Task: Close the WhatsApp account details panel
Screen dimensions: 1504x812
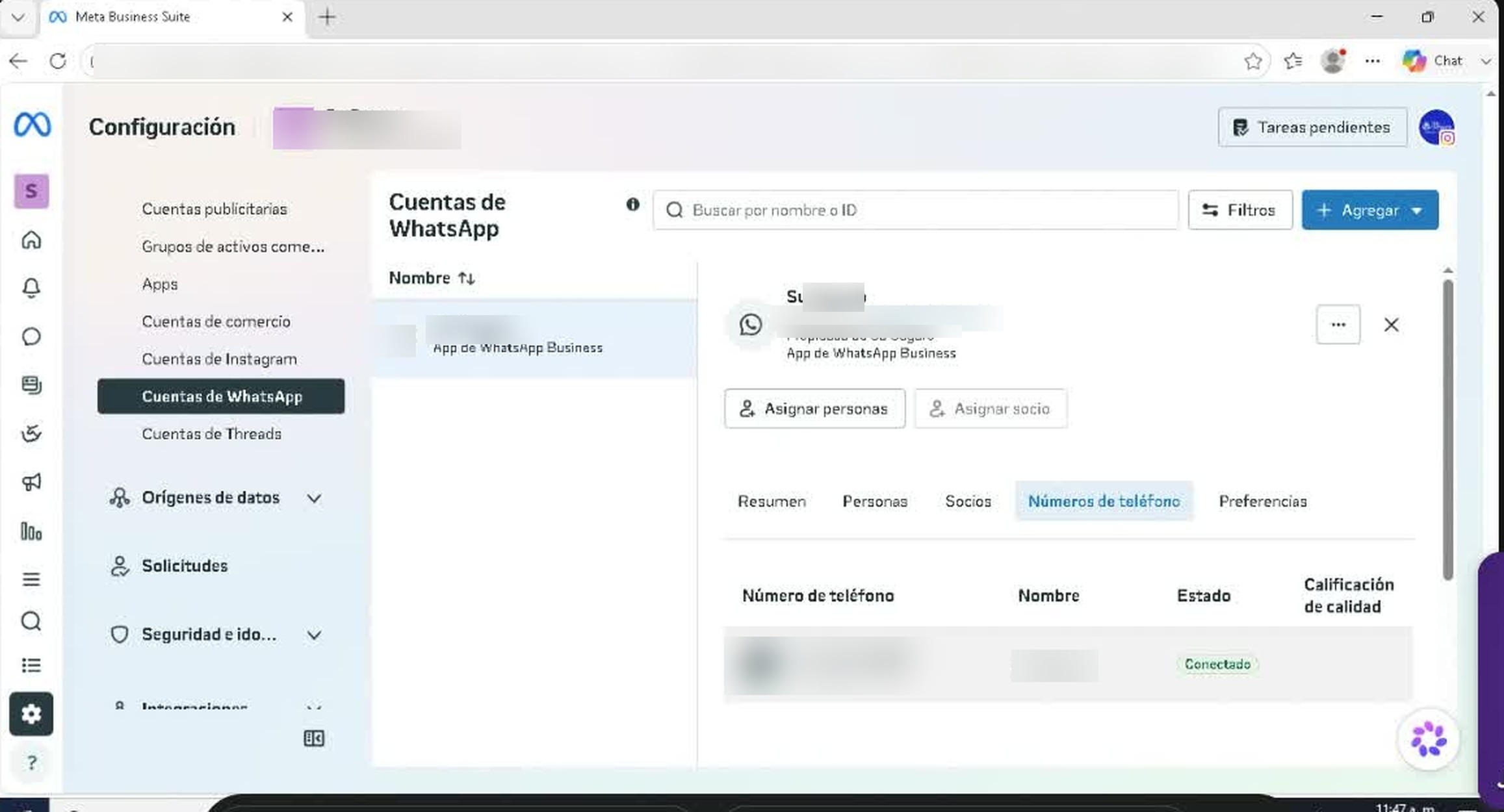Action: (x=1391, y=325)
